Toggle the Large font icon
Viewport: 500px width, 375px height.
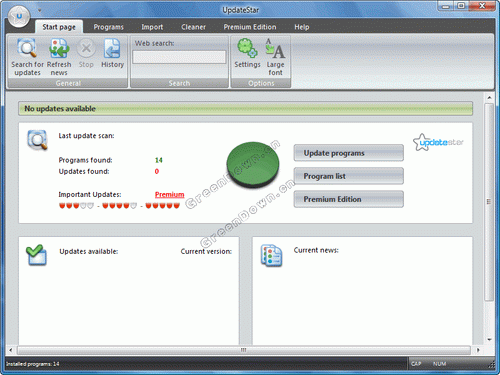coord(275,48)
